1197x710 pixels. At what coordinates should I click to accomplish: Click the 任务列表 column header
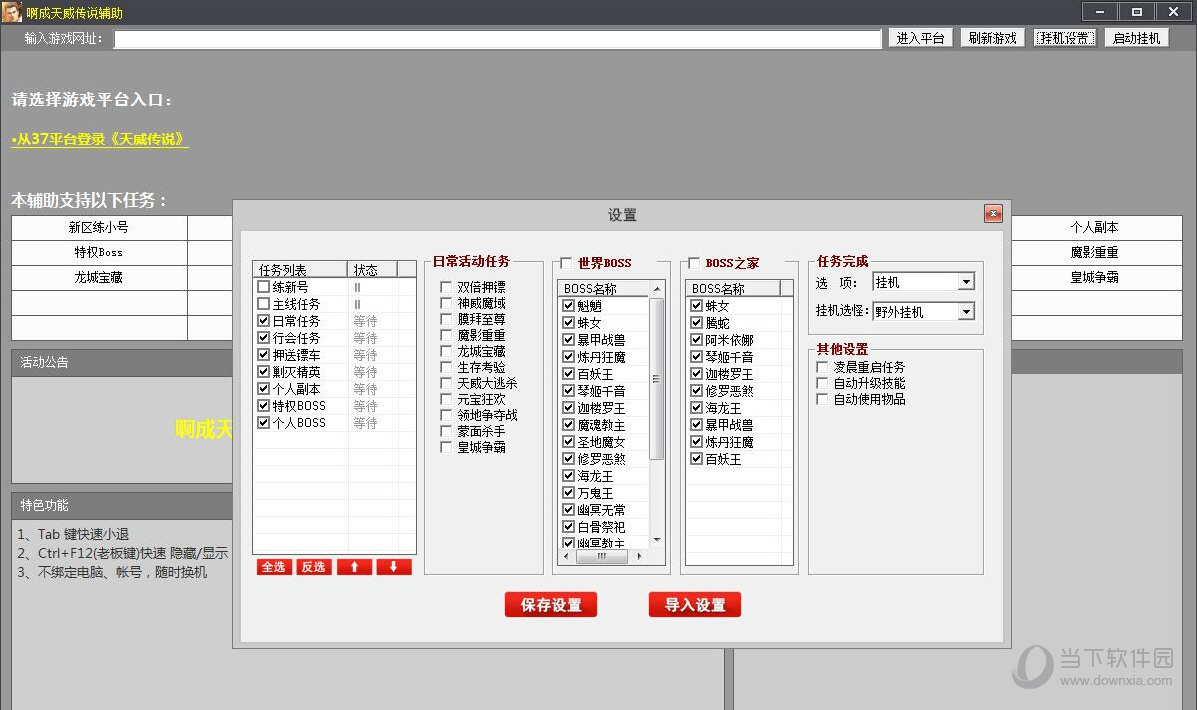pos(300,269)
